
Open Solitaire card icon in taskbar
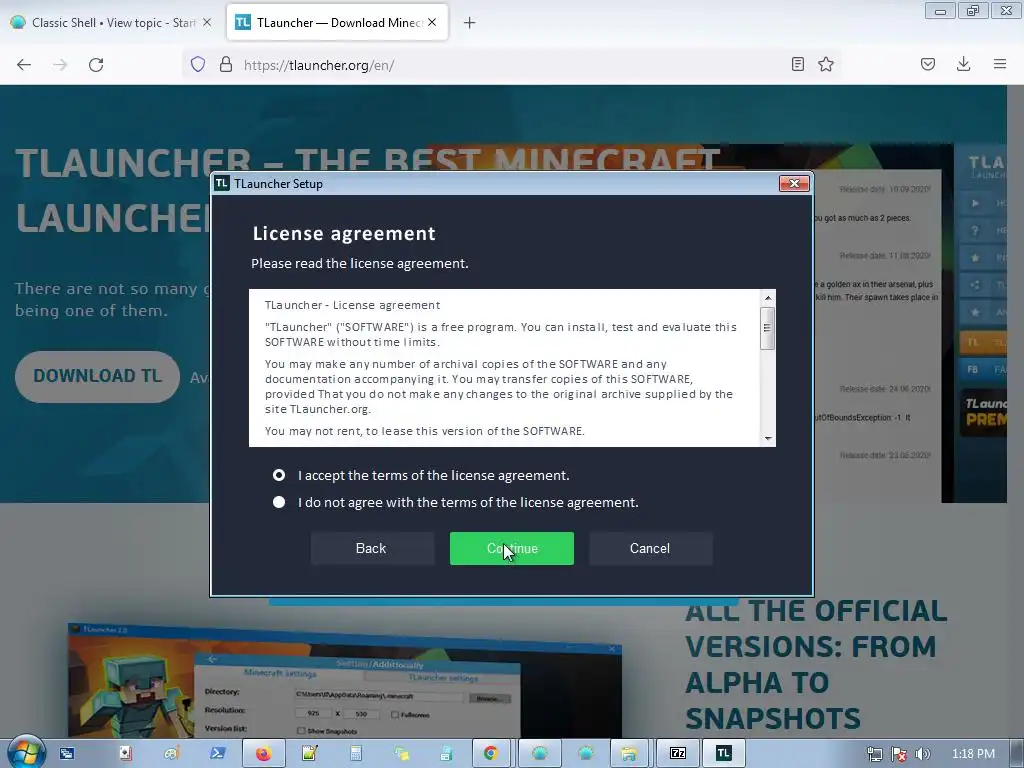pos(125,754)
